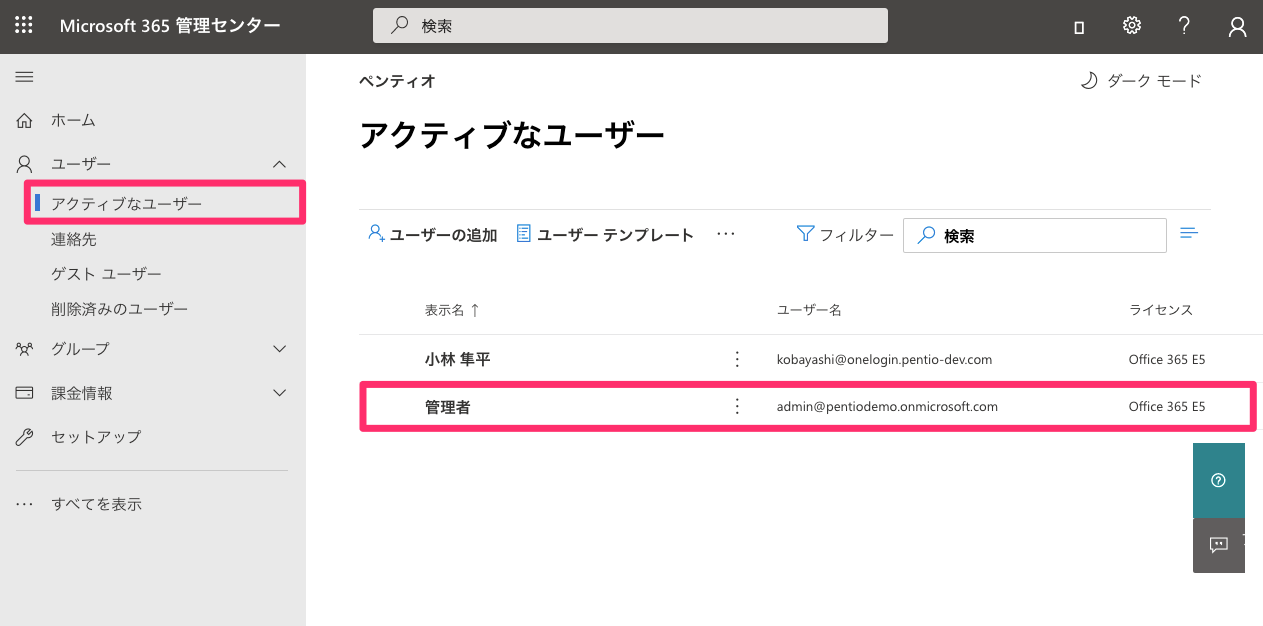The width and height of the screenshot is (1263, 626).
Task: Click the settings gear icon in header
Action: tap(1132, 26)
